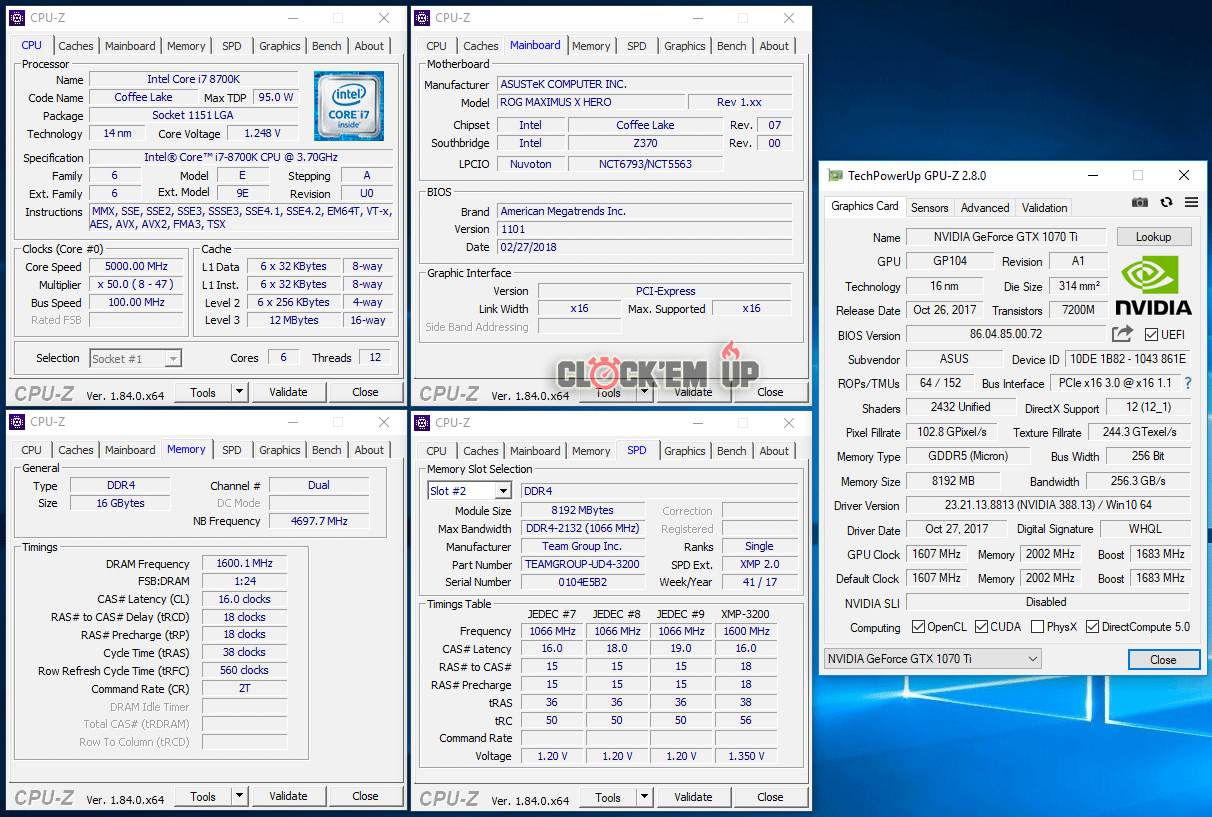Click the GPU-Z screenshot camera icon
Screen dimensions: 1212x817
(1140, 203)
